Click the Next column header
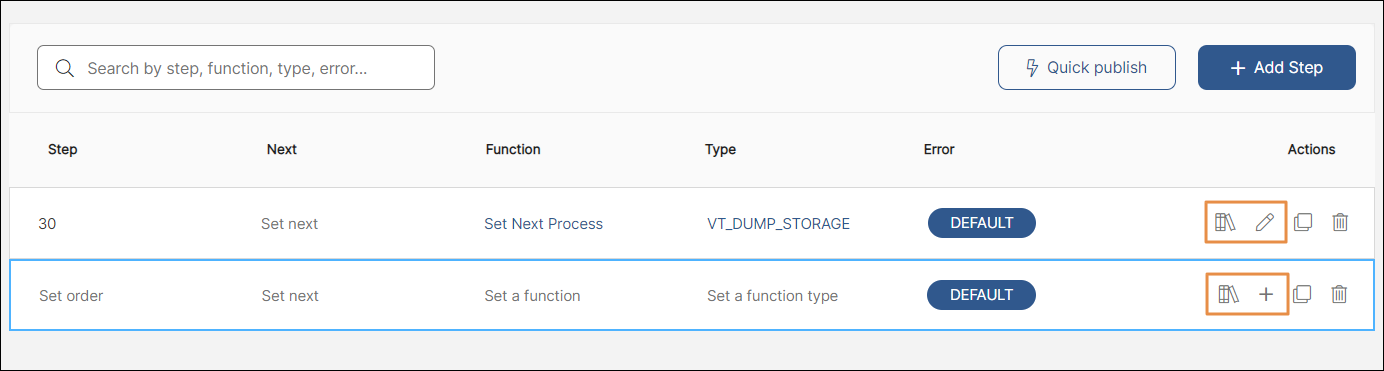 (282, 149)
